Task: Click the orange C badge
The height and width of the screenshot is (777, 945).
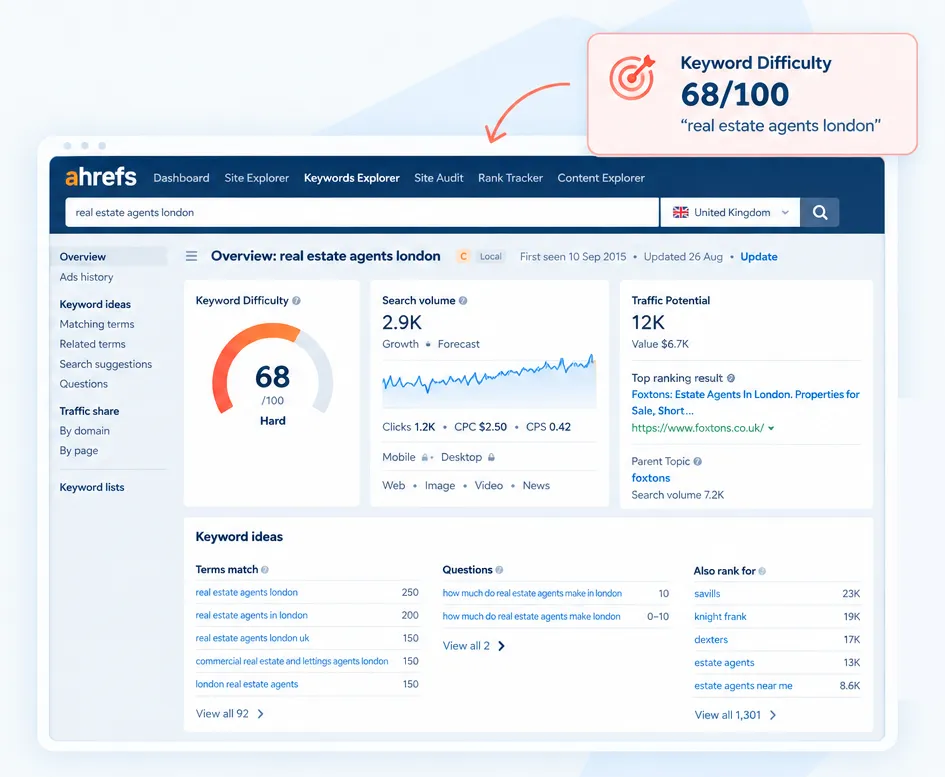Action: pos(463,256)
